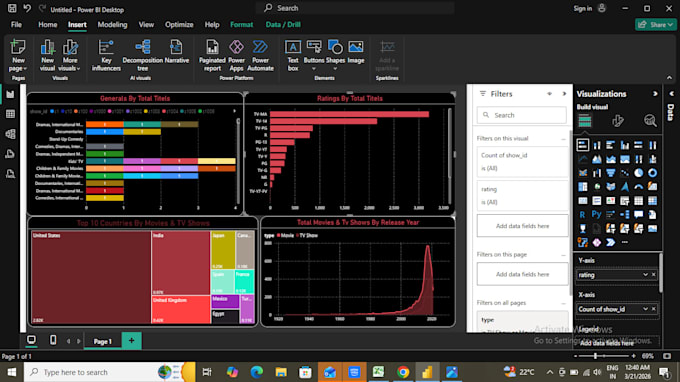Choose the pie chart visualization type

[x=638, y=173]
